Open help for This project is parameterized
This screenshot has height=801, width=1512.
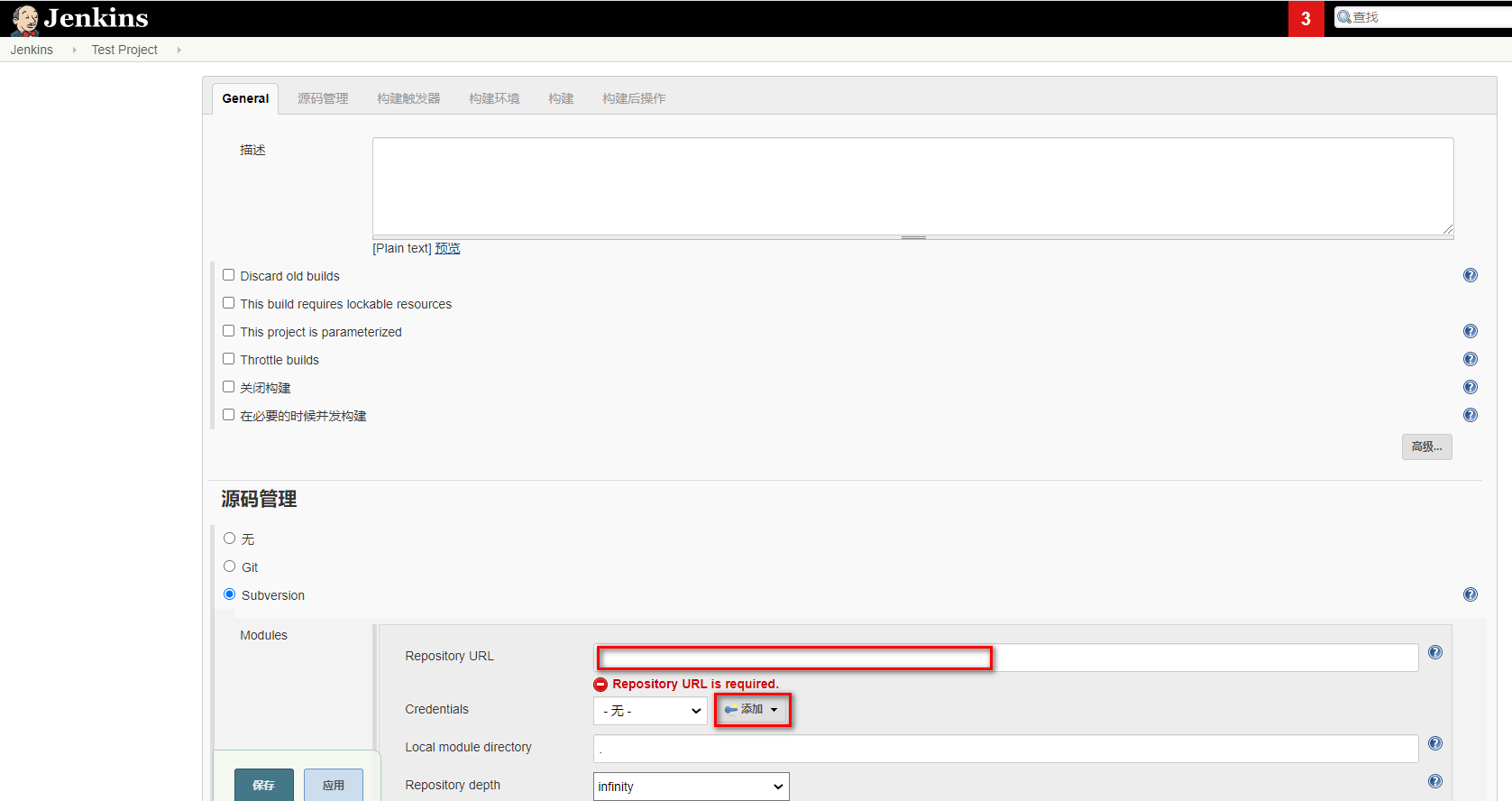[x=1471, y=331]
